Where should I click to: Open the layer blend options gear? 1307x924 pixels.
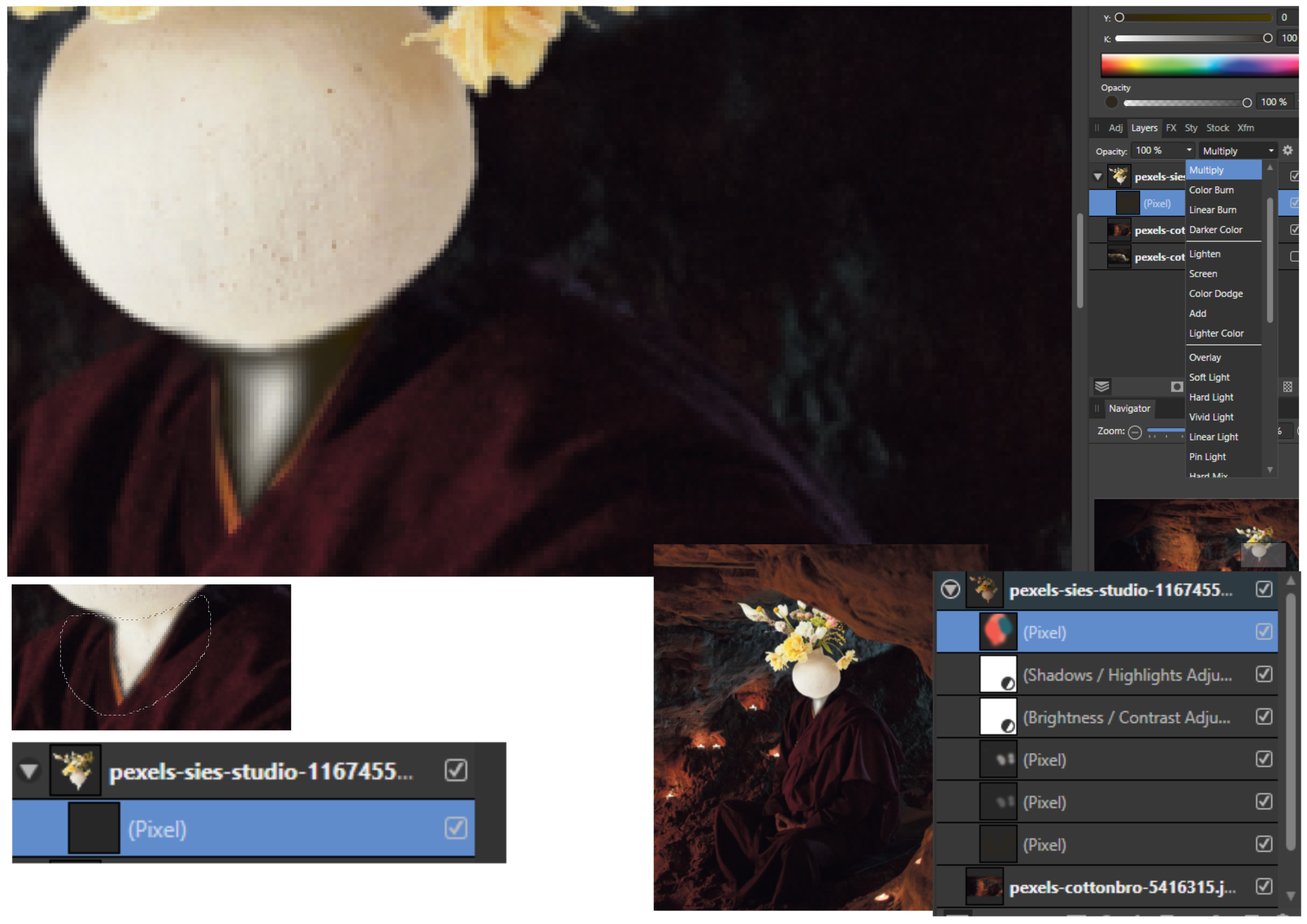point(1288,151)
